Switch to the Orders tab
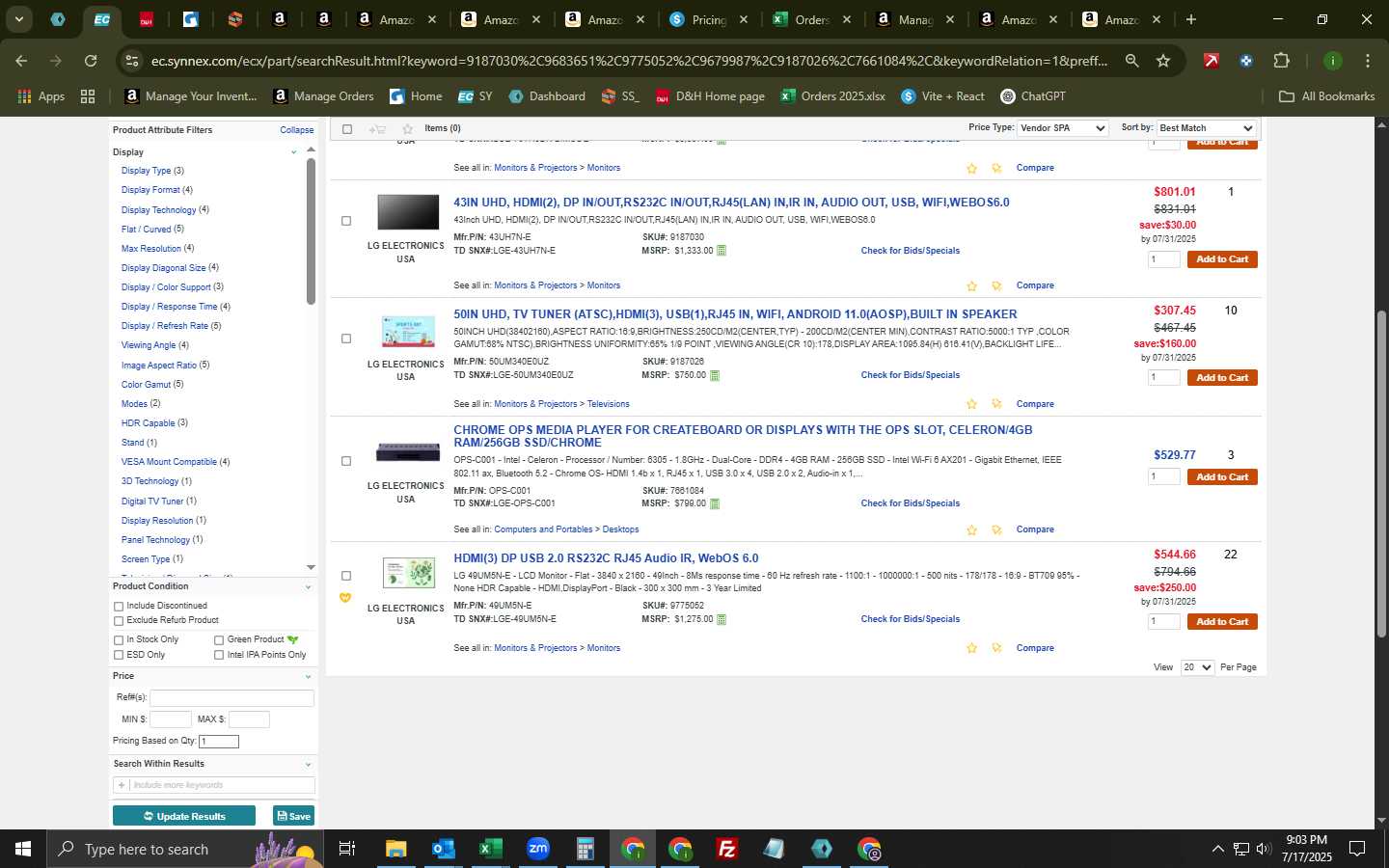 click(812, 19)
